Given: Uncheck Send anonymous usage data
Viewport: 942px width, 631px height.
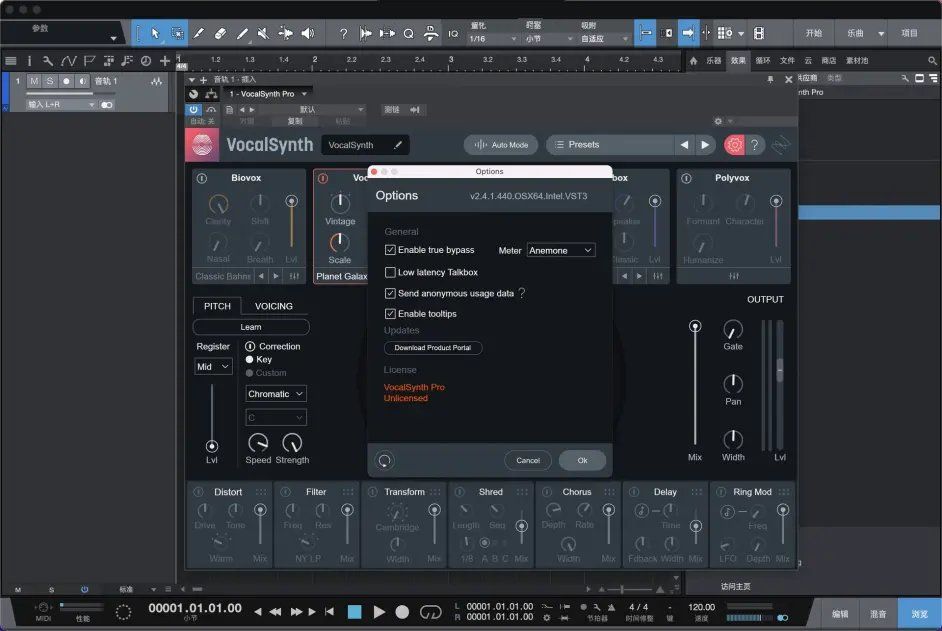Looking at the screenshot, I should pos(390,293).
